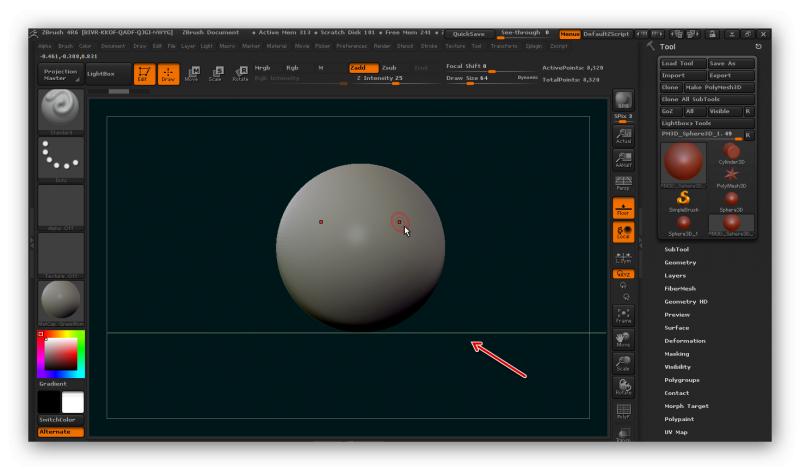This screenshot has width=800, height=470.
Task: Open the Zplugin menu
Action: (x=534, y=46)
